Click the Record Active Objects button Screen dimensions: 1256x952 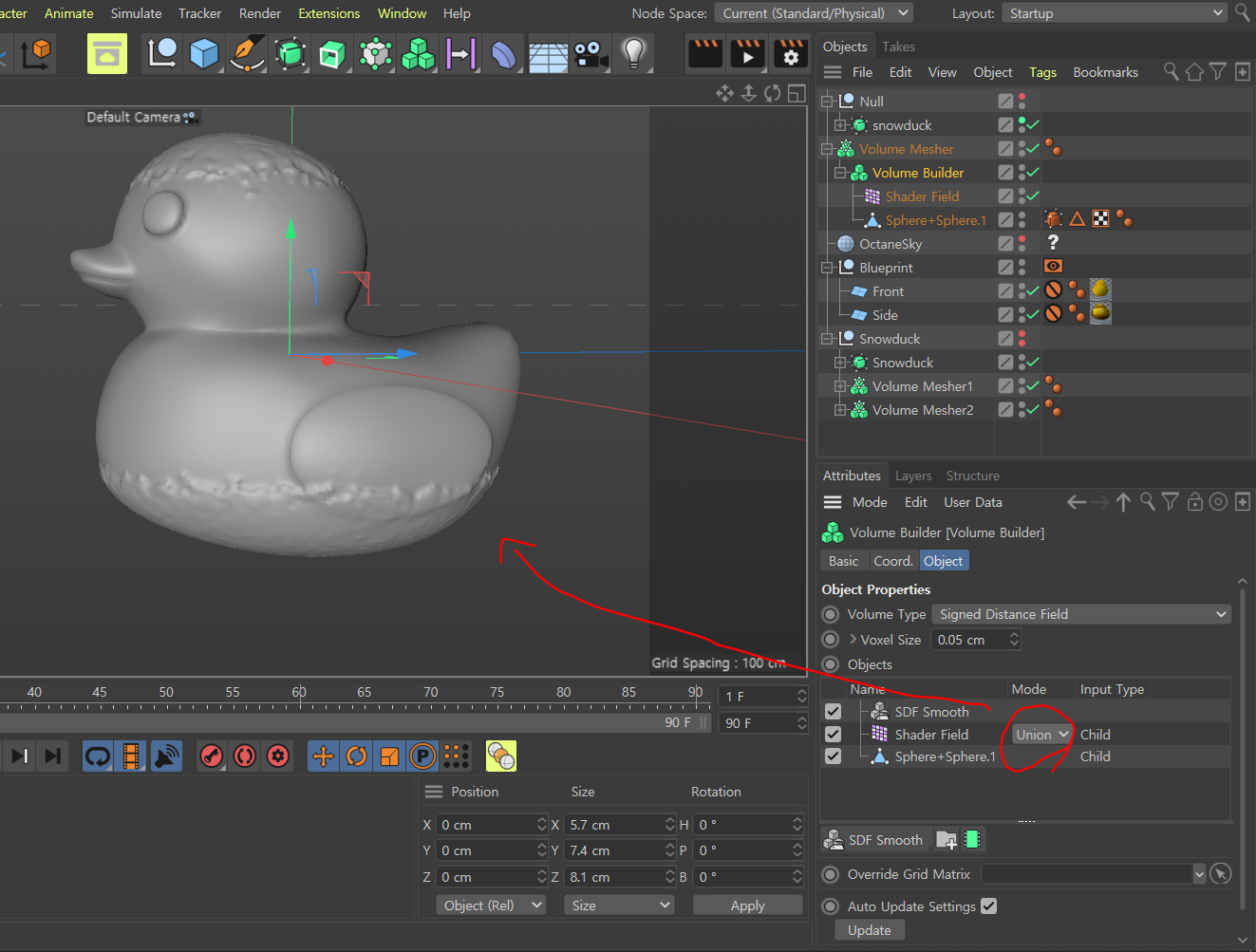212,756
